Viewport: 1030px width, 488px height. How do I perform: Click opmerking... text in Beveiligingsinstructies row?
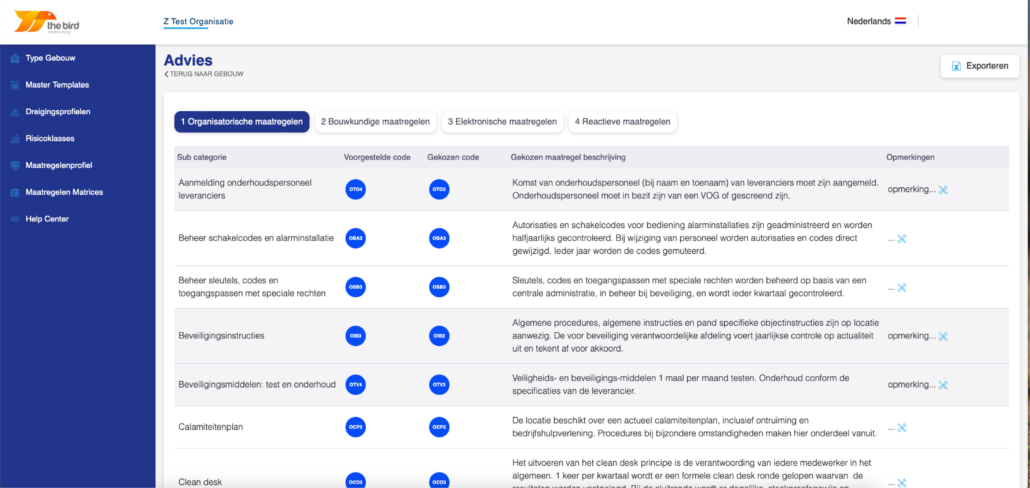[912, 336]
